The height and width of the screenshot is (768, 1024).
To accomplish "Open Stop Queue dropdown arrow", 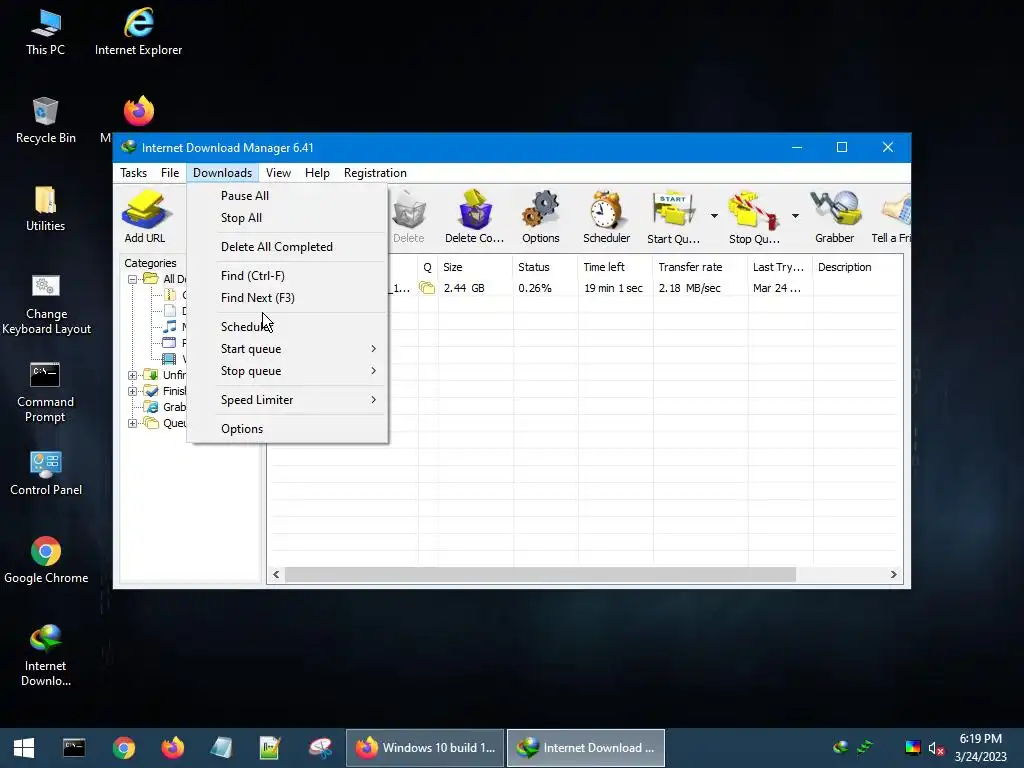I will (x=795, y=216).
